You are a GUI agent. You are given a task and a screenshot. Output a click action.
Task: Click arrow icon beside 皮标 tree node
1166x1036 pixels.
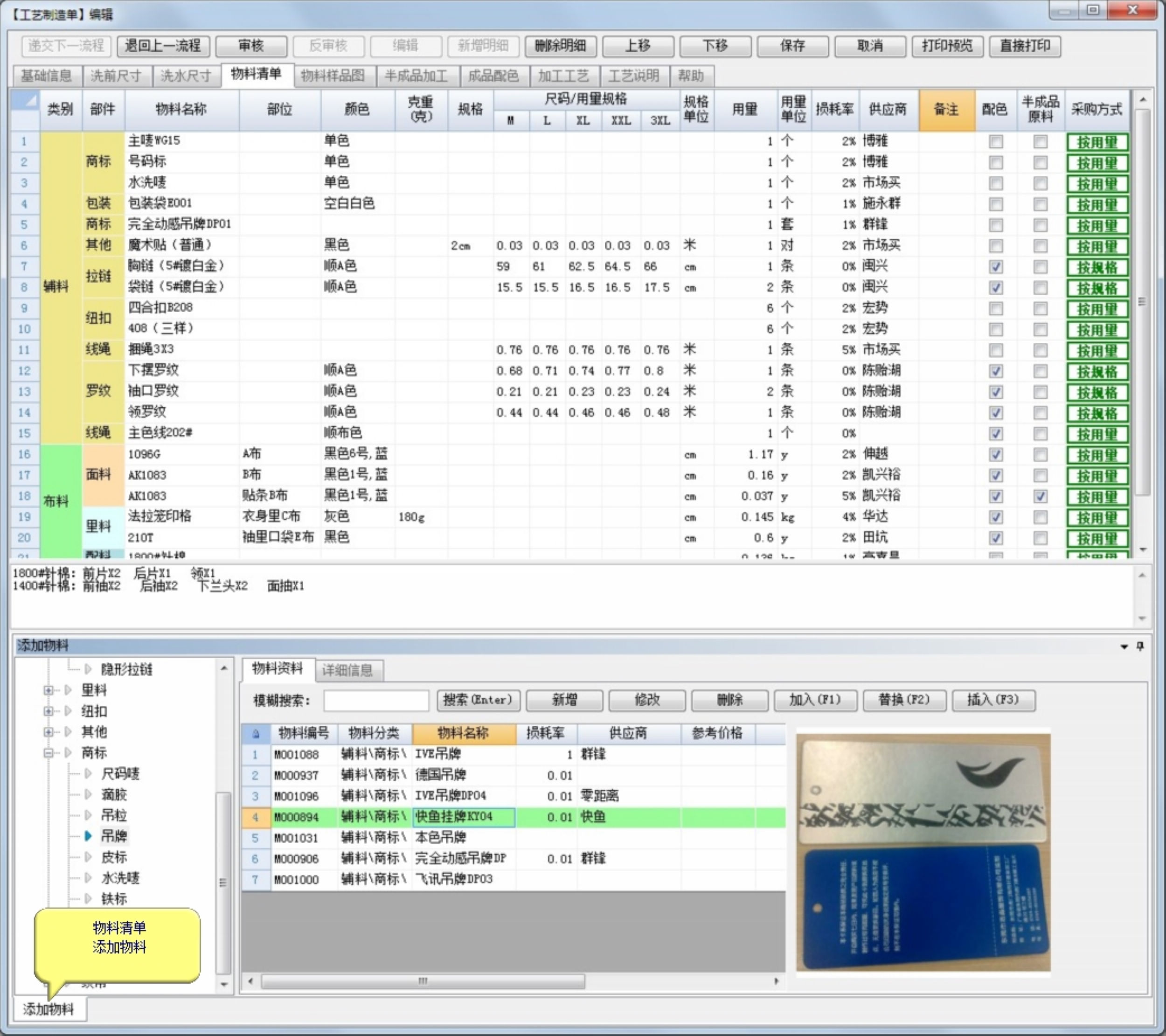(89, 857)
